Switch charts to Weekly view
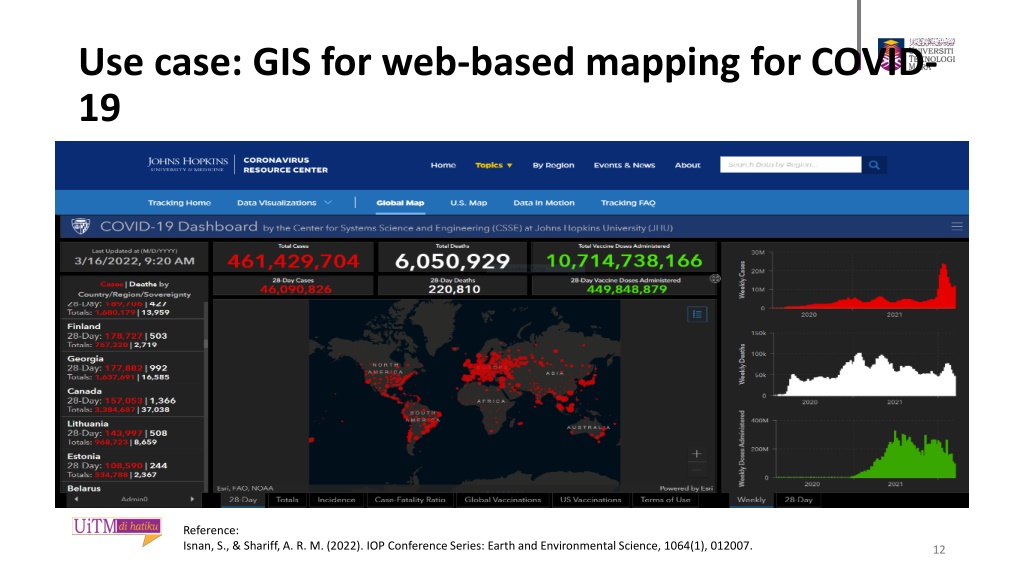This screenshot has height=576, width=1024. point(751,499)
